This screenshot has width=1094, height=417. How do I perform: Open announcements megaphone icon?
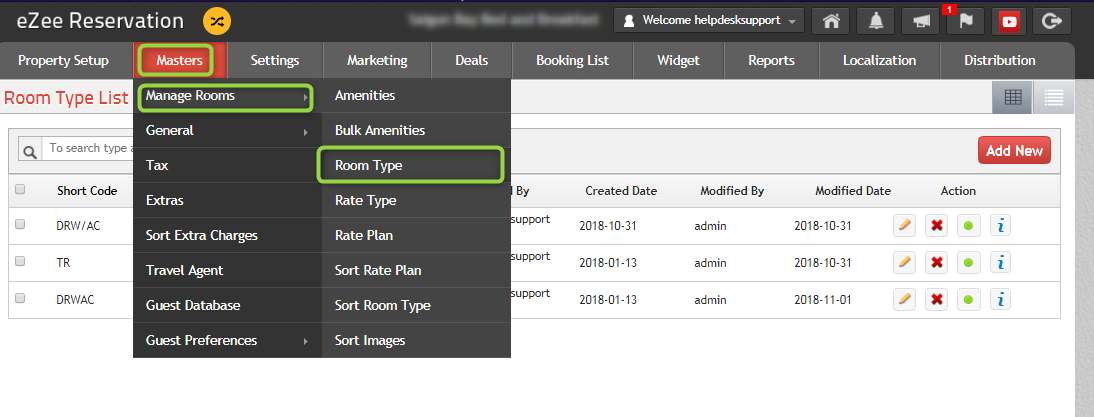[921, 21]
